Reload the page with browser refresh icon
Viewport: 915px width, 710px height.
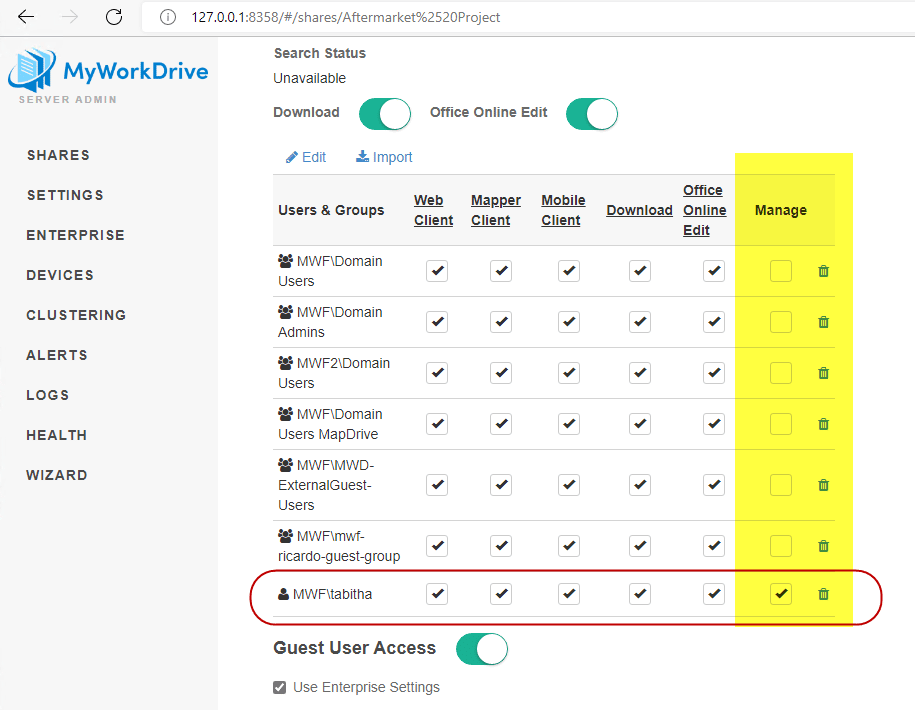114,17
